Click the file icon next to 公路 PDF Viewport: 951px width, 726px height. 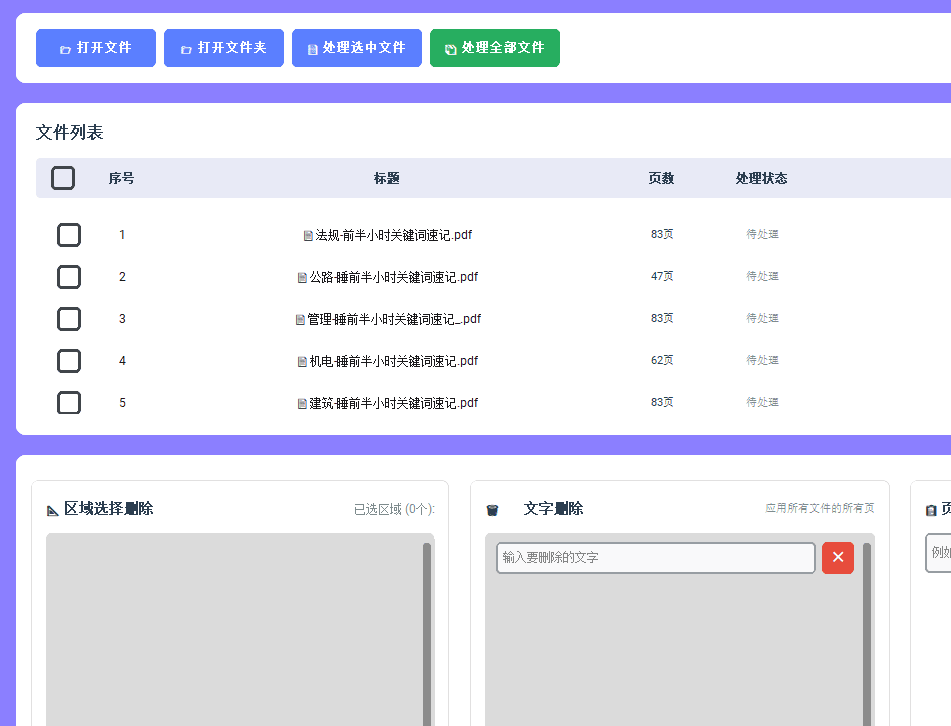pyautogui.click(x=302, y=278)
